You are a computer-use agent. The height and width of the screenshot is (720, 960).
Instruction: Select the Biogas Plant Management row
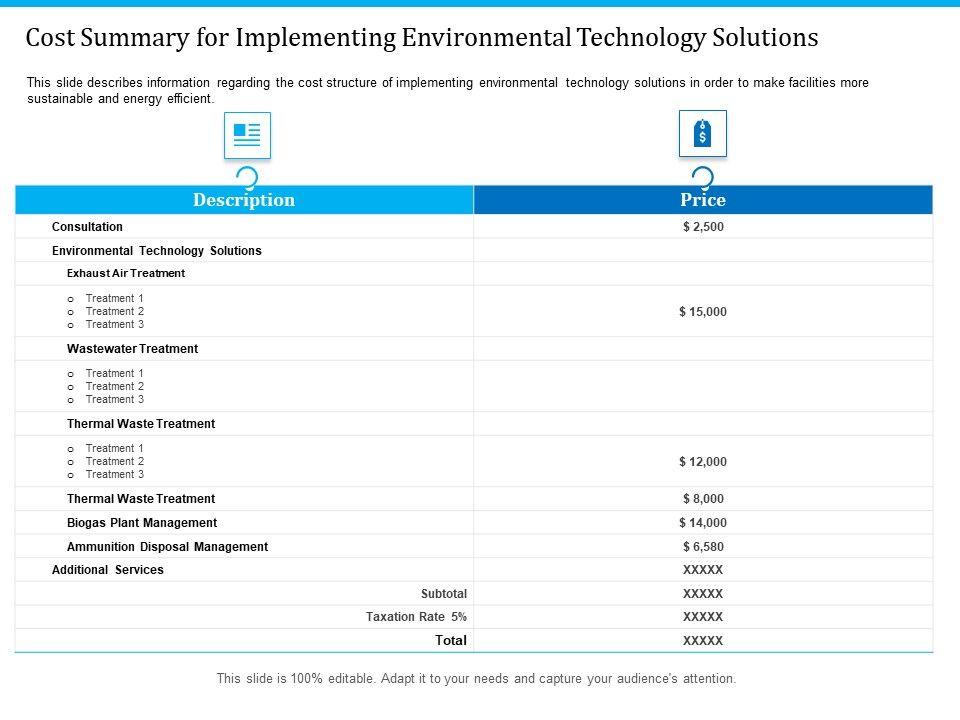(x=141, y=523)
